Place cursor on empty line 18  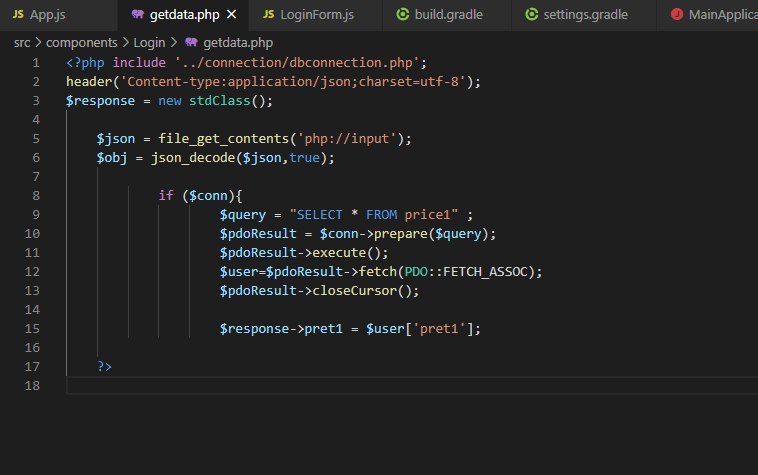[412, 386]
